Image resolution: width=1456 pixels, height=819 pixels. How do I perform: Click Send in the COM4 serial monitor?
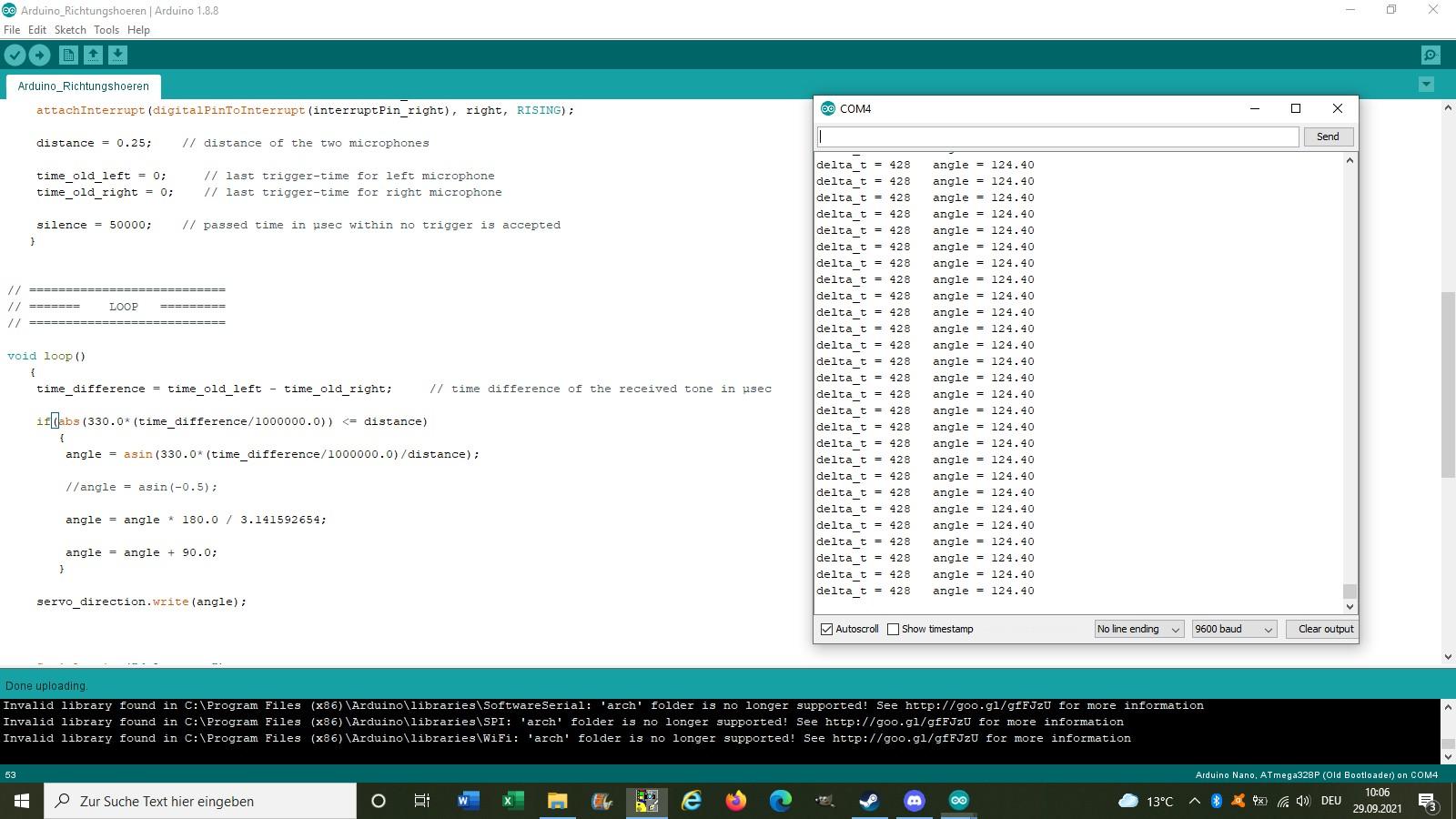pyautogui.click(x=1328, y=136)
